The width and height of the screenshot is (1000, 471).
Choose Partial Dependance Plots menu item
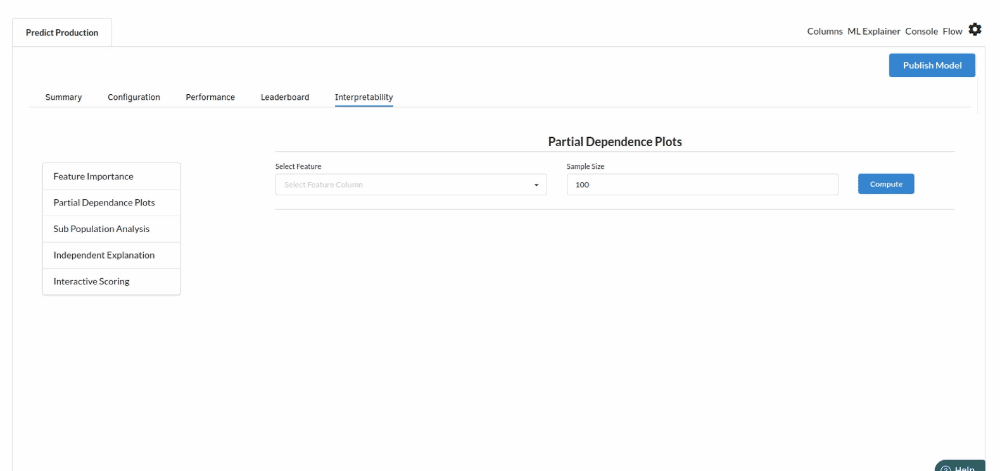point(104,202)
